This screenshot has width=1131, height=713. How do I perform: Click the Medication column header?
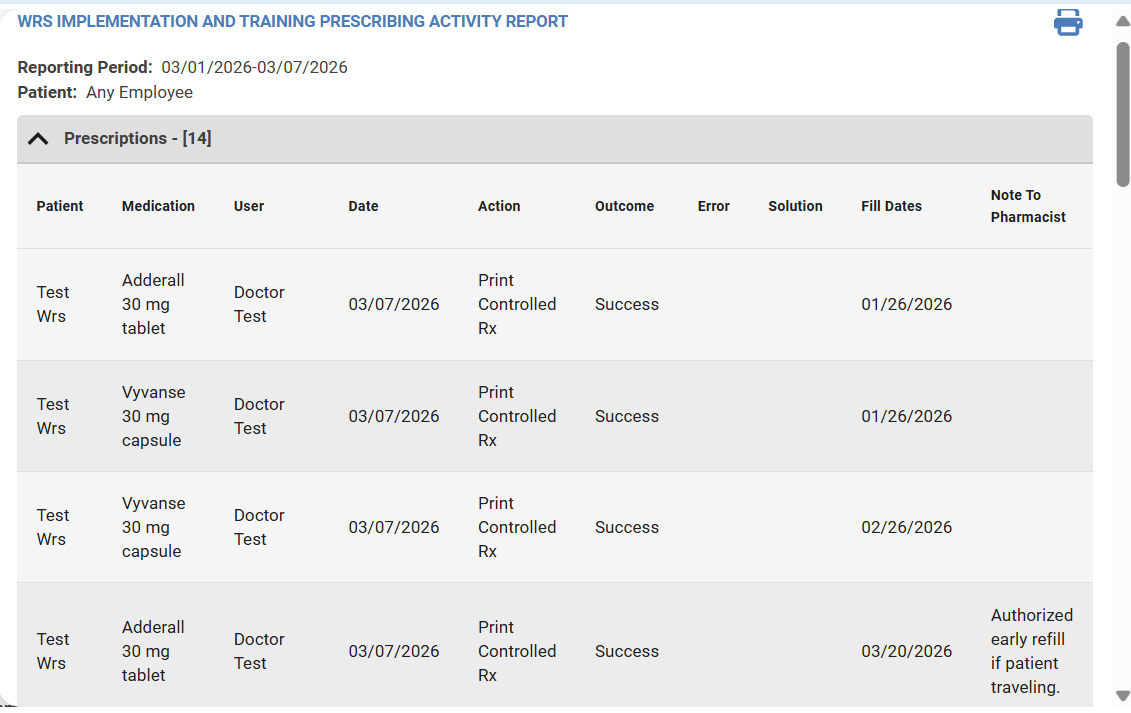point(158,206)
